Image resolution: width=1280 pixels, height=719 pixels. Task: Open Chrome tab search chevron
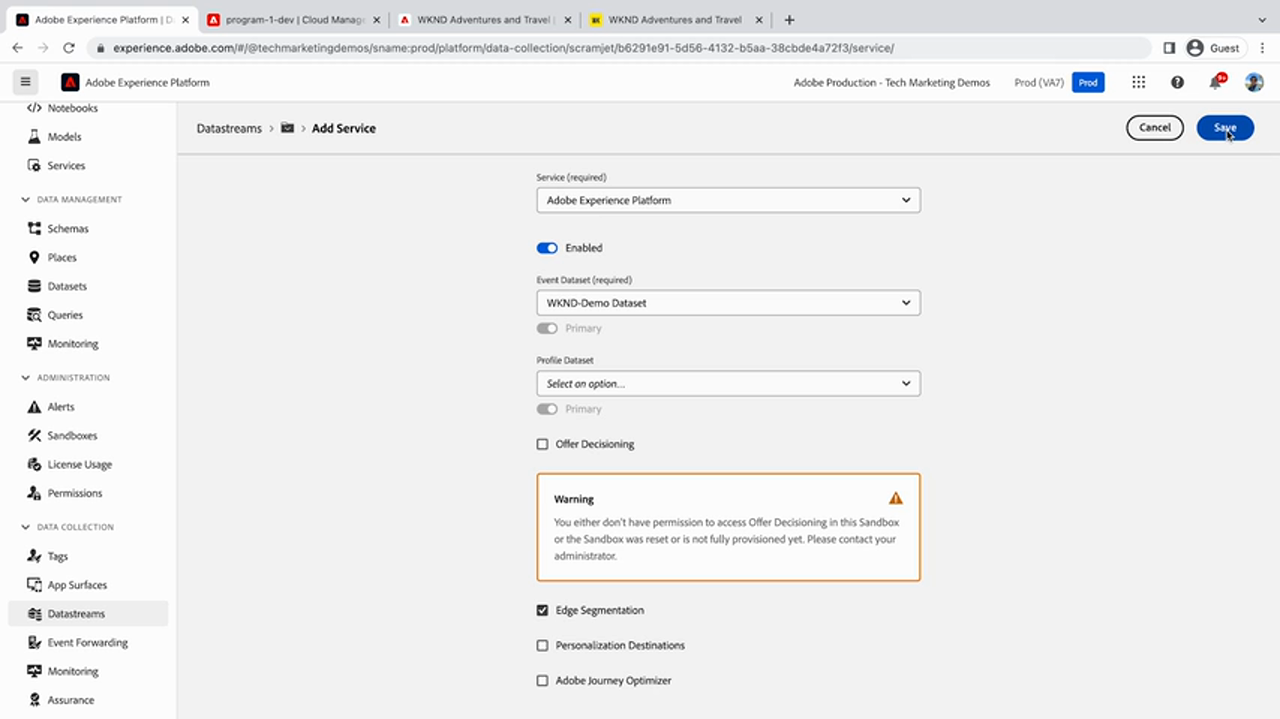tap(1261, 20)
